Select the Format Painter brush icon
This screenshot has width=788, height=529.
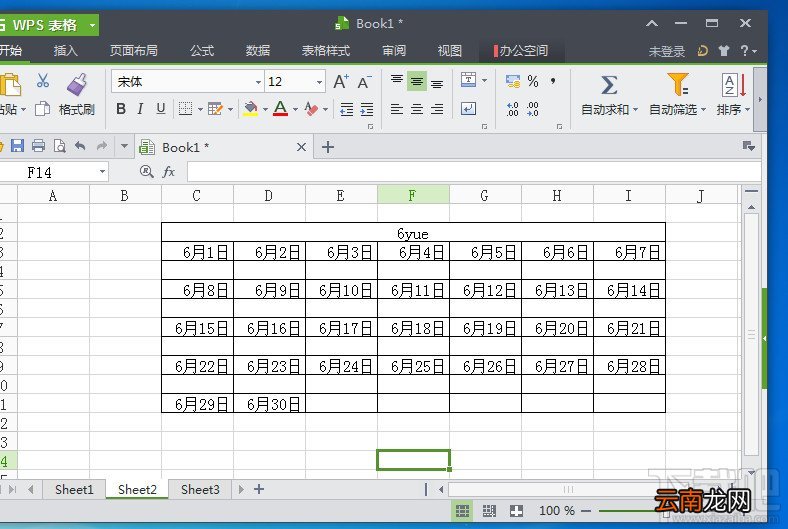pyautogui.click(x=77, y=84)
